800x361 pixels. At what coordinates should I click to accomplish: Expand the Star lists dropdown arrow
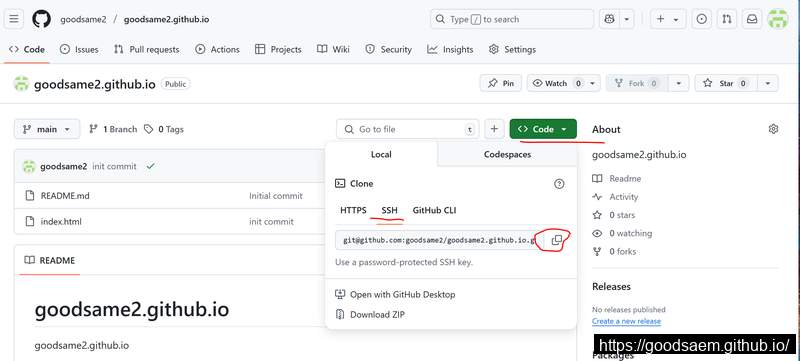click(768, 83)
